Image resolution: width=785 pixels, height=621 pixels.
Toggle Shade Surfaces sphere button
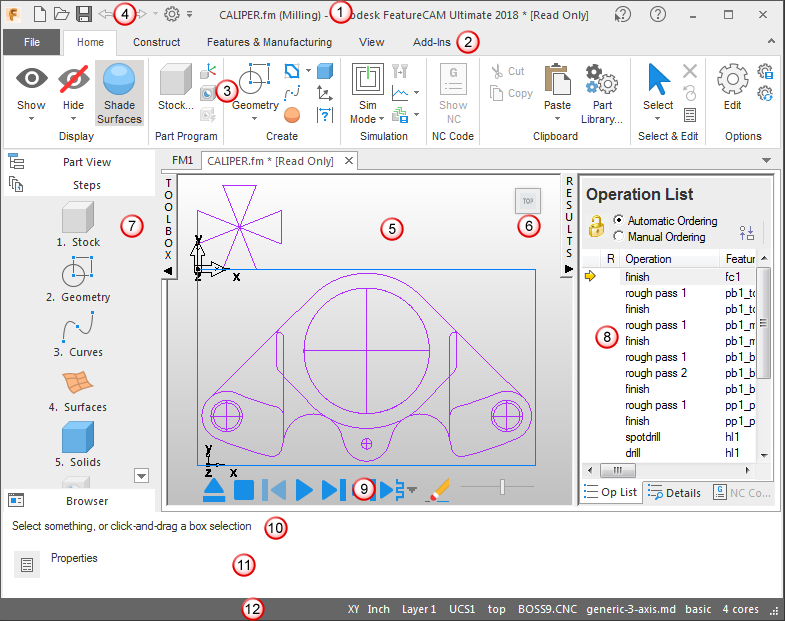[x=119, y=93]
